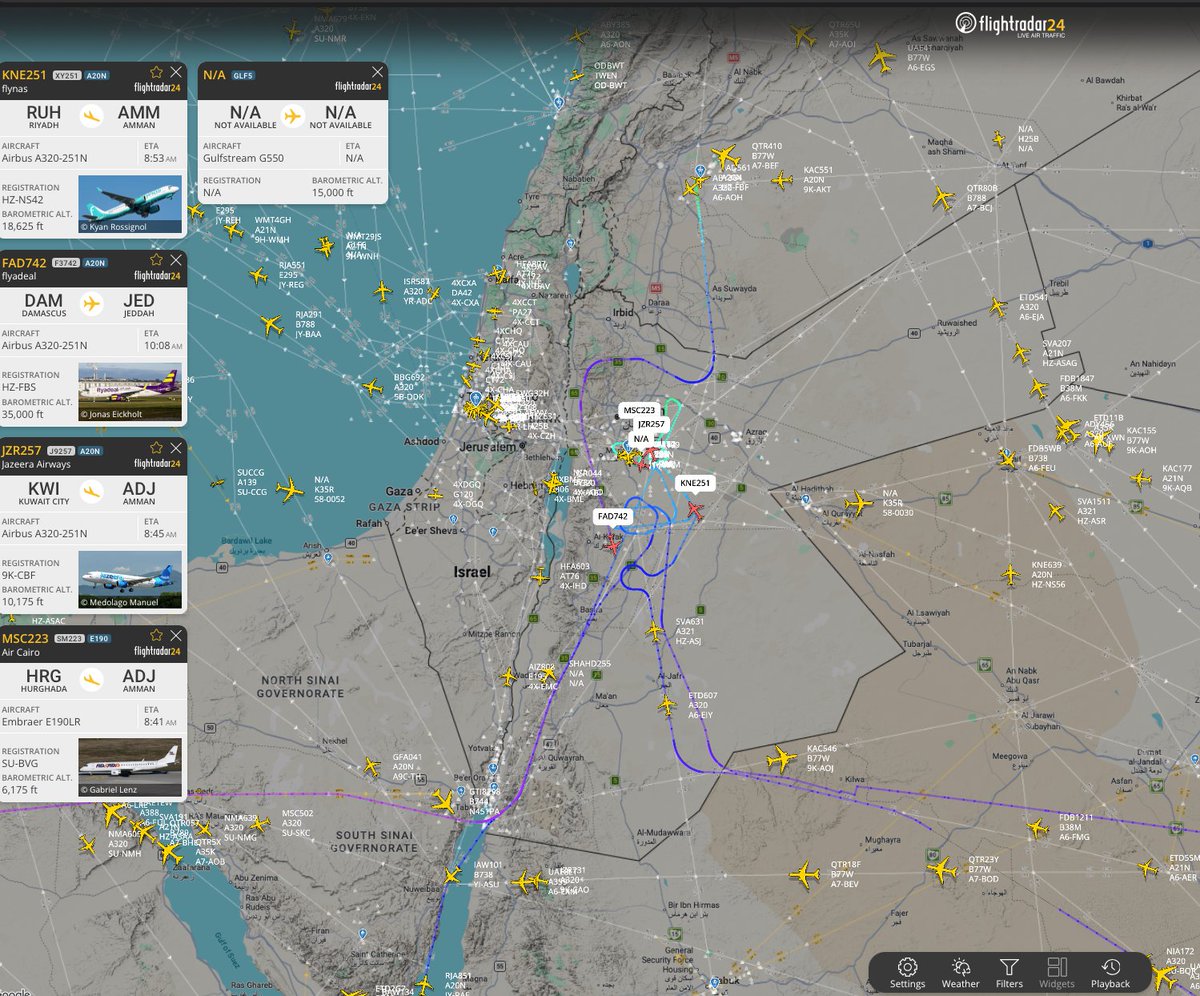1200x996 pixels.
Task: Select the ISR581 A320 aircraft icon
Action: point(382,291)
